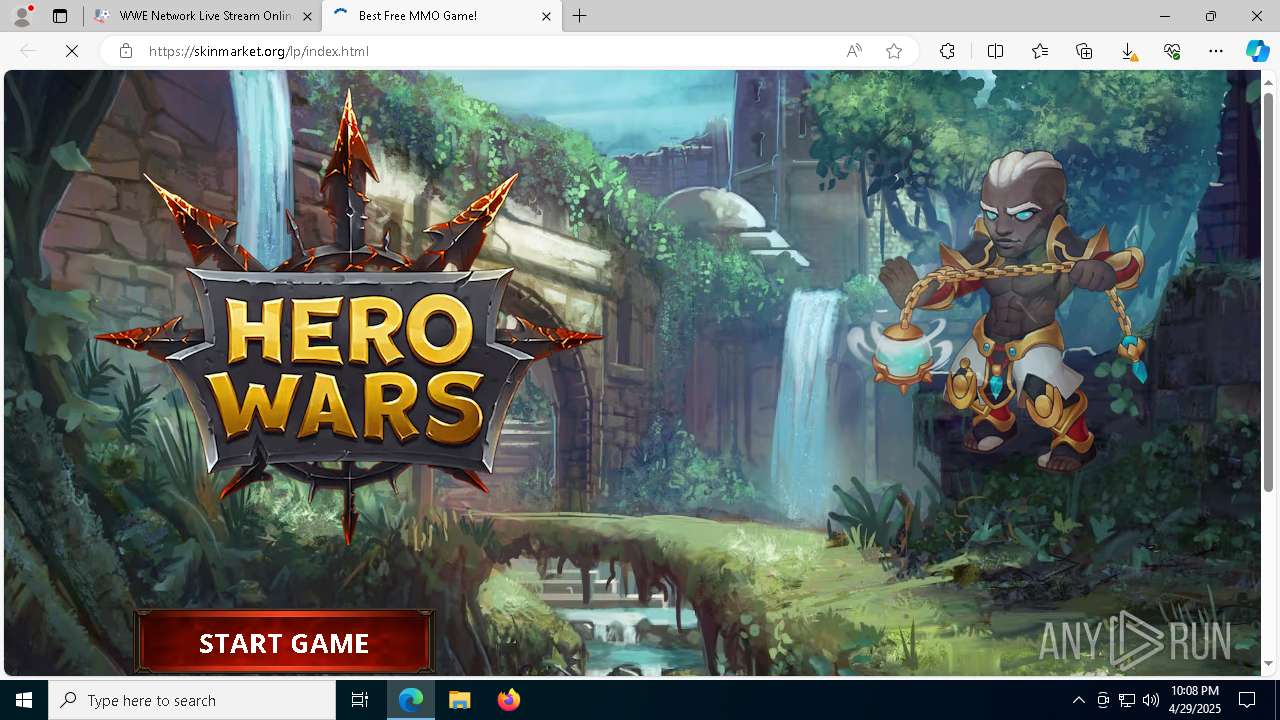Open the notifications center
The image size is (1280, 720).
[1247, 700]
